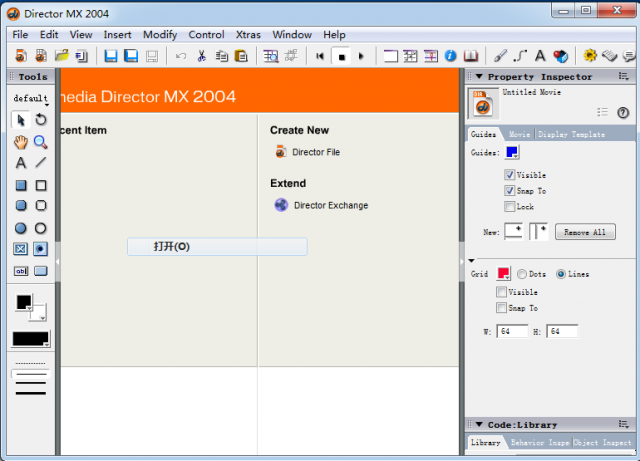640x461 pixels.
Task: Open the blue Guides color swatch
Action: (512, 152)
